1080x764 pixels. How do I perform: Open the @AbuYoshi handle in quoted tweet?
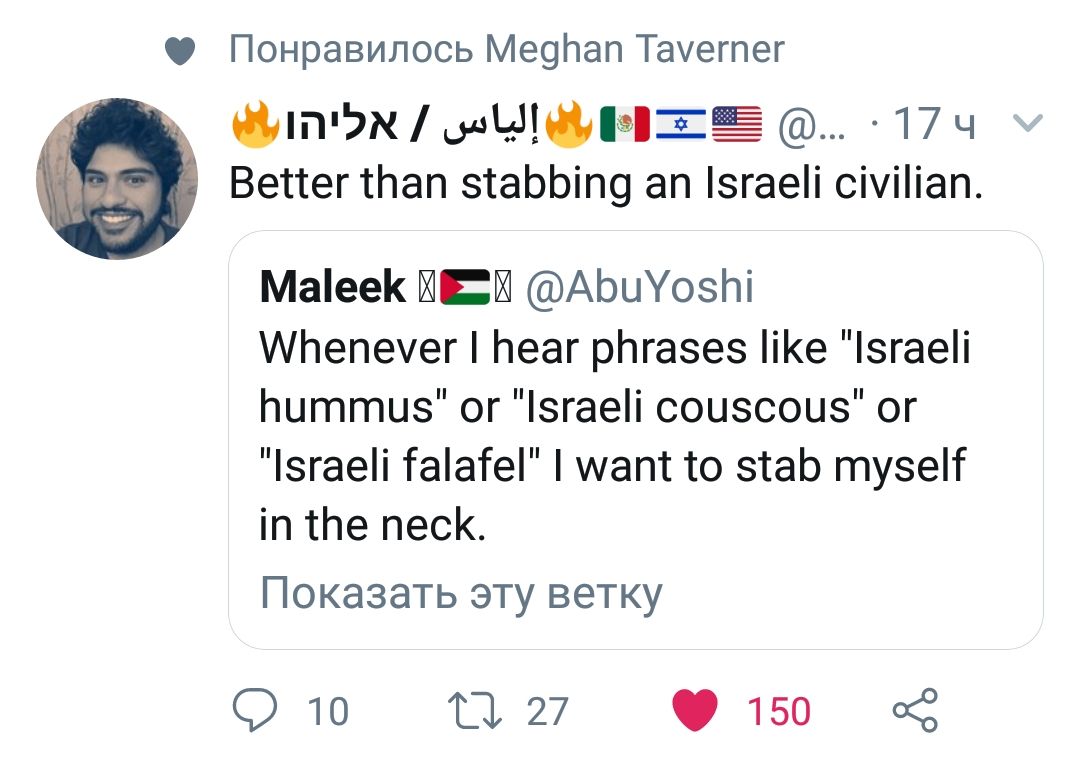tap(638, 288)
